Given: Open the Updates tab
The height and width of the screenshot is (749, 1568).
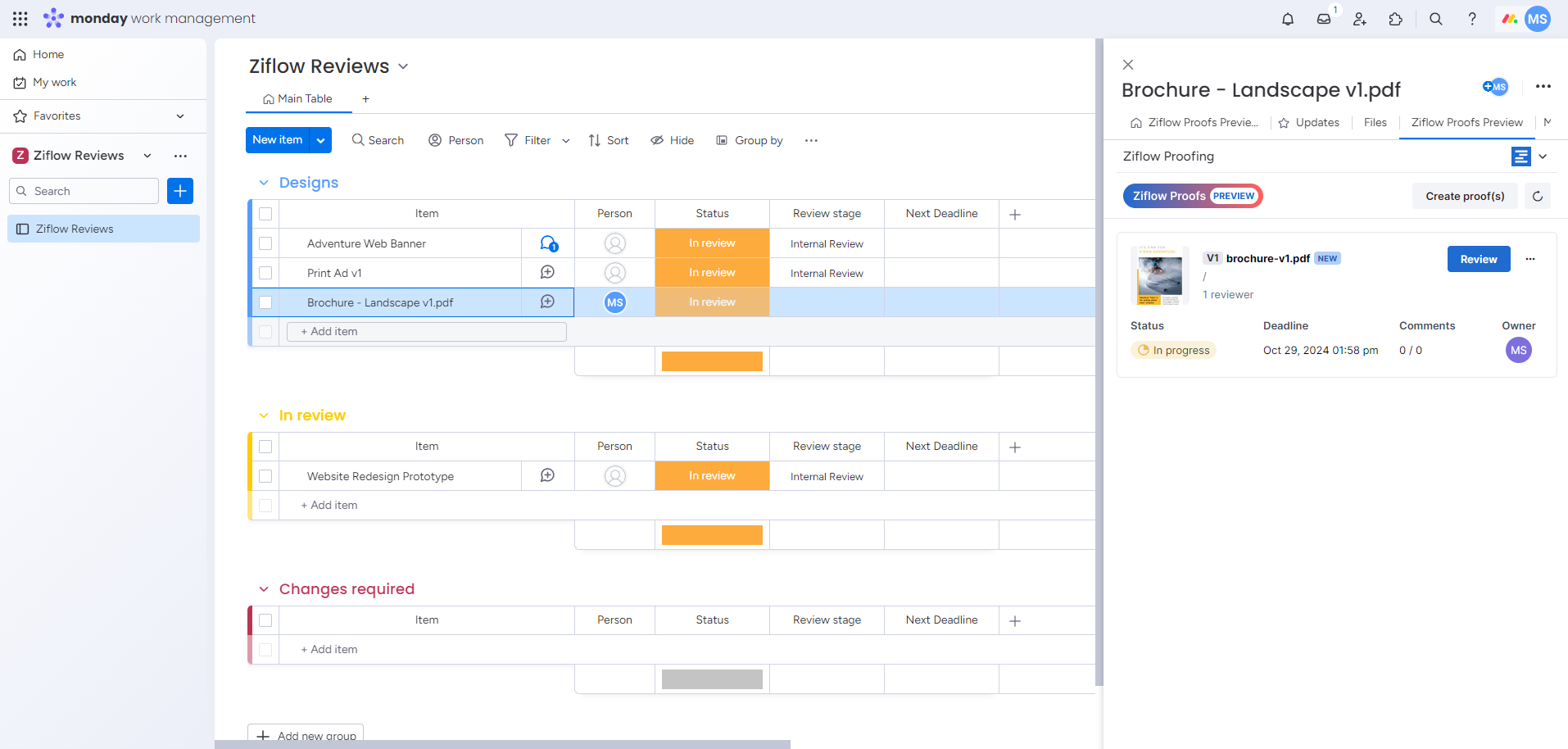Looking at the screenshot, I should [x=1317, y=122].
